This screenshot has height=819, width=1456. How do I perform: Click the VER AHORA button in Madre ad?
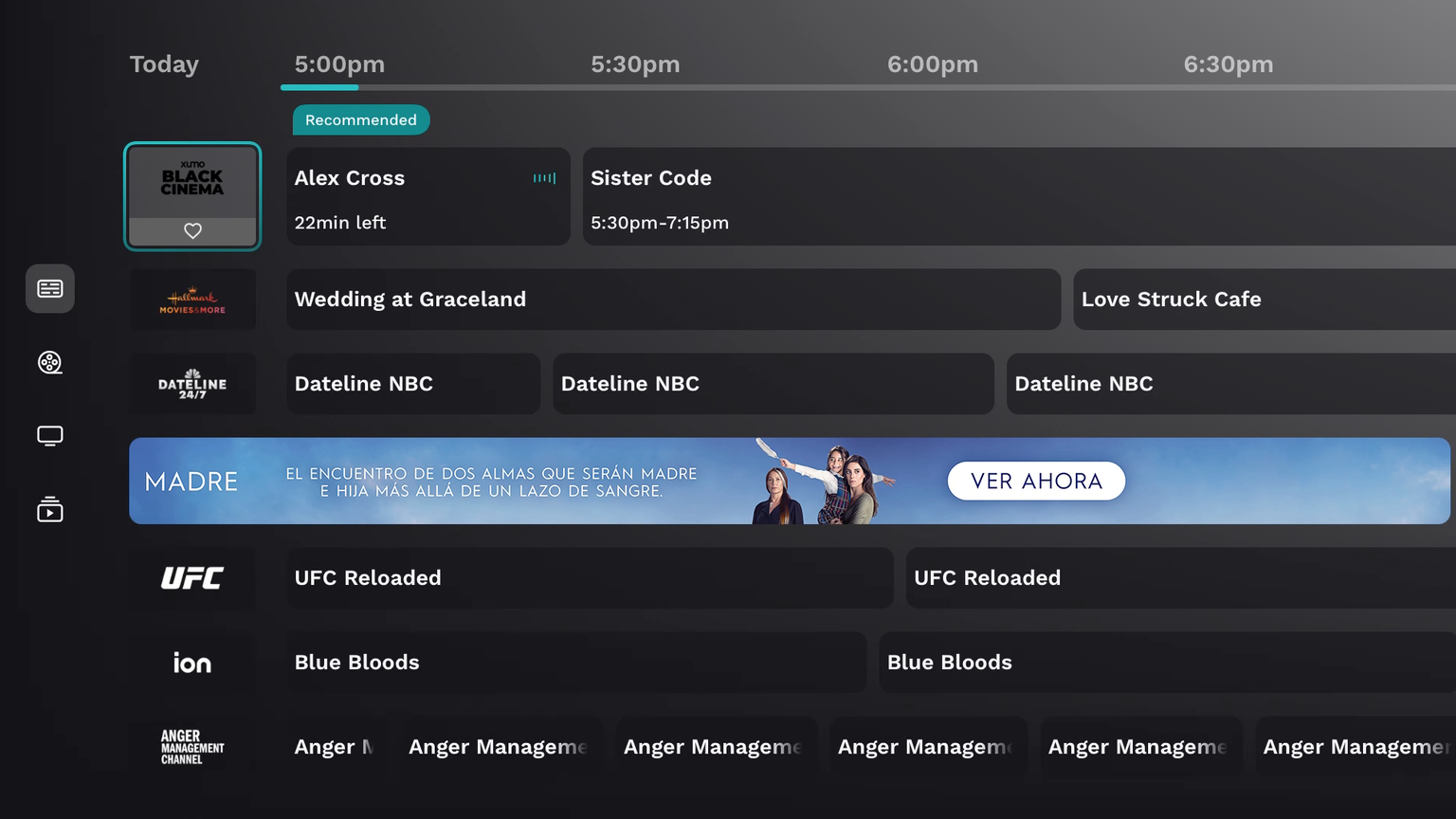pos(1036,481)
